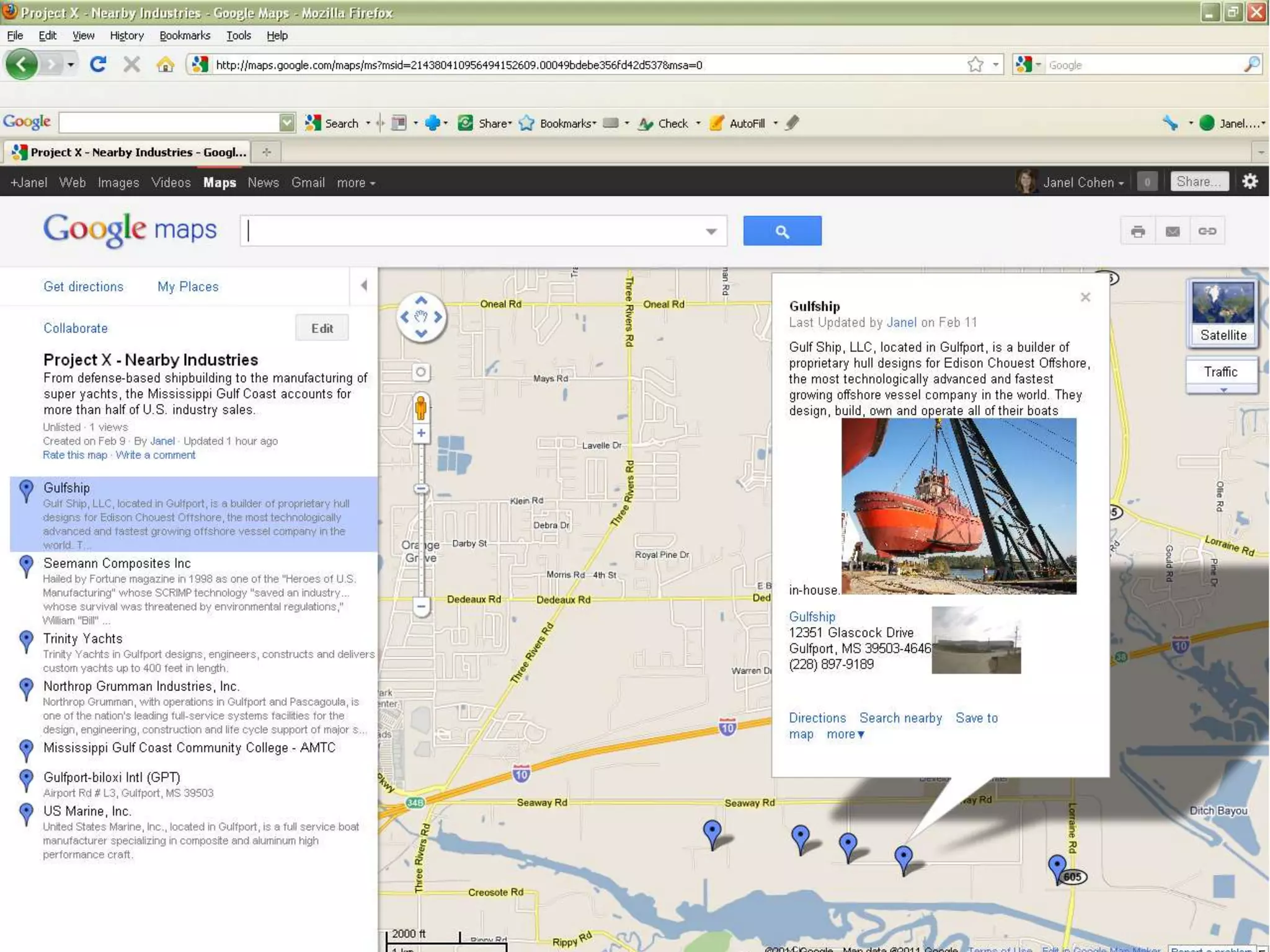Click the map zoom slider handle

point(421,489)
